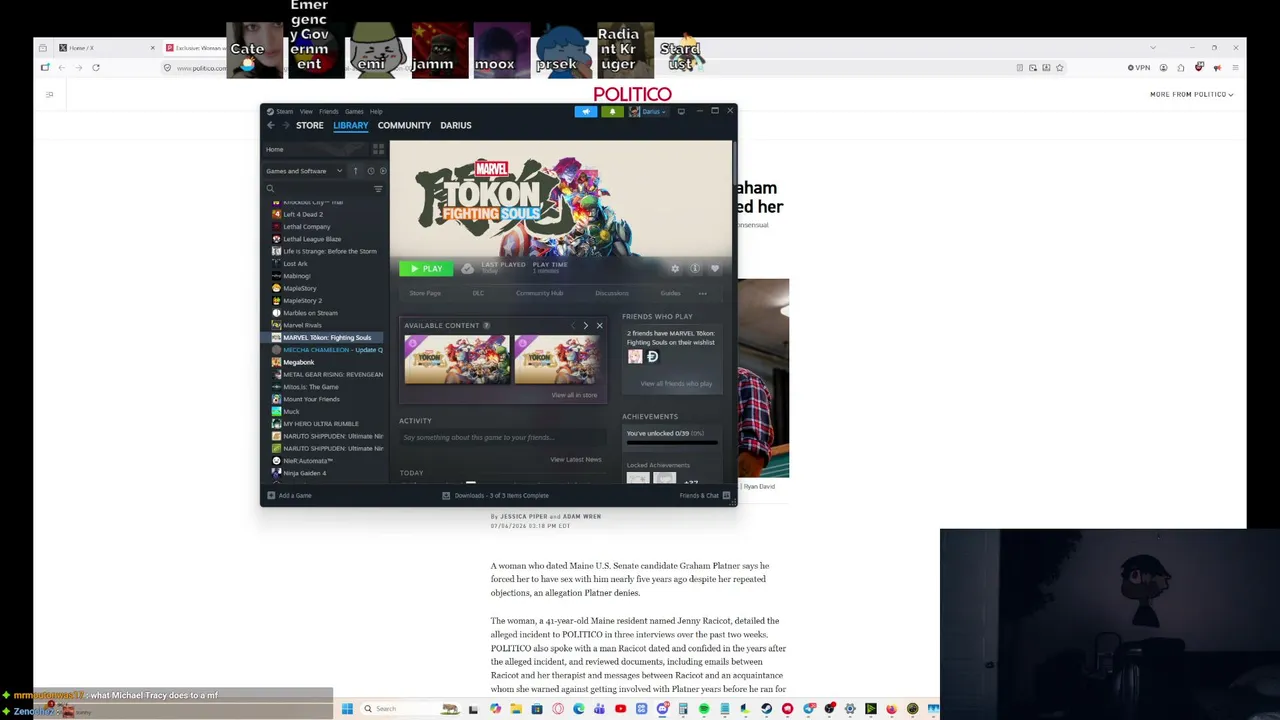Open MORE FROM POLITICO dropdown in browser
The height and width of the screenshot is (720, 1280).
[x=1191, y=94]
